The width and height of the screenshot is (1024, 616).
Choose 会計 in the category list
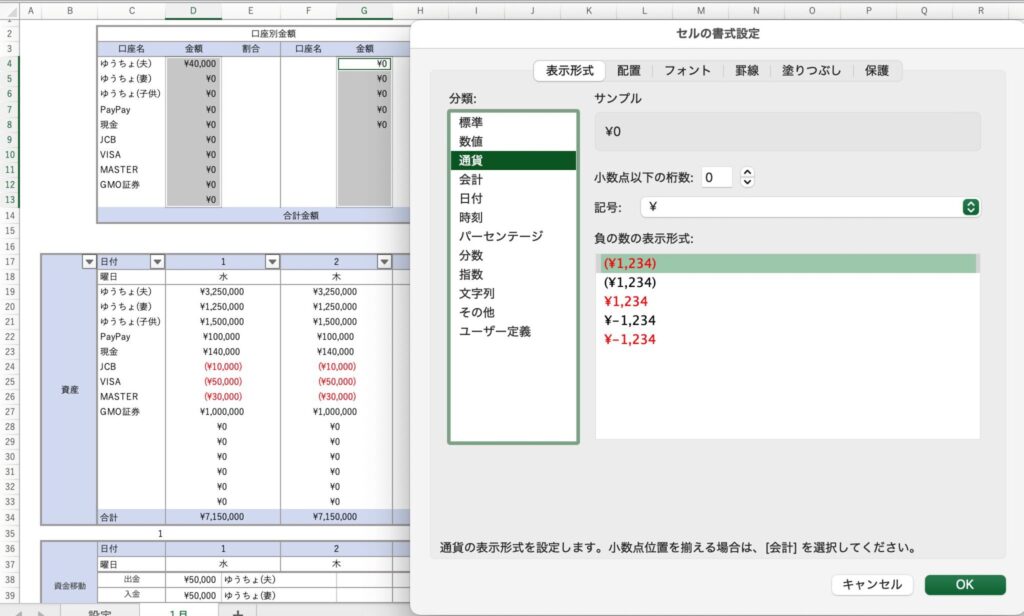coord(471,179)
